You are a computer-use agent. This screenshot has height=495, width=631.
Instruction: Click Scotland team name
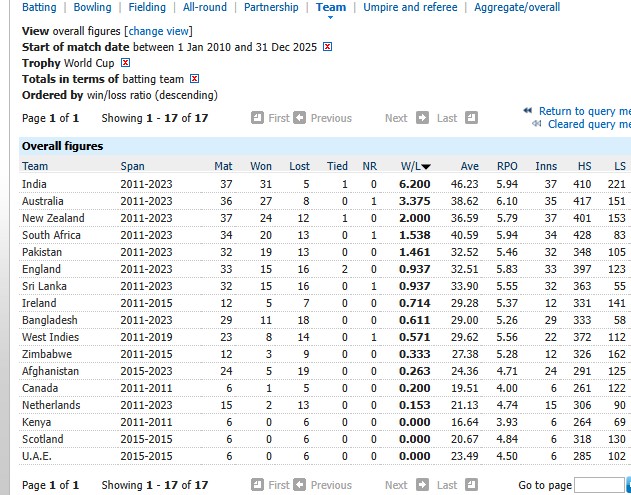coord(43,439)
